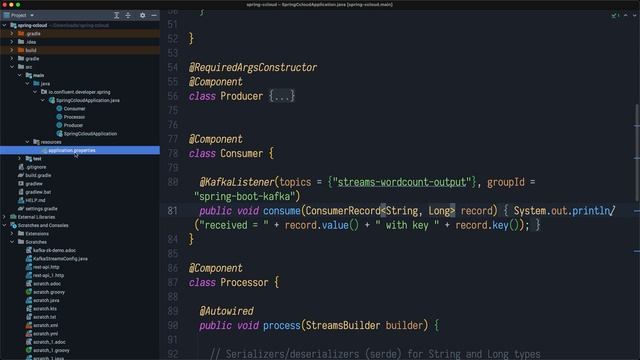Click the process method name
This screenshot has height=360, width=640.
click(282, 325)
